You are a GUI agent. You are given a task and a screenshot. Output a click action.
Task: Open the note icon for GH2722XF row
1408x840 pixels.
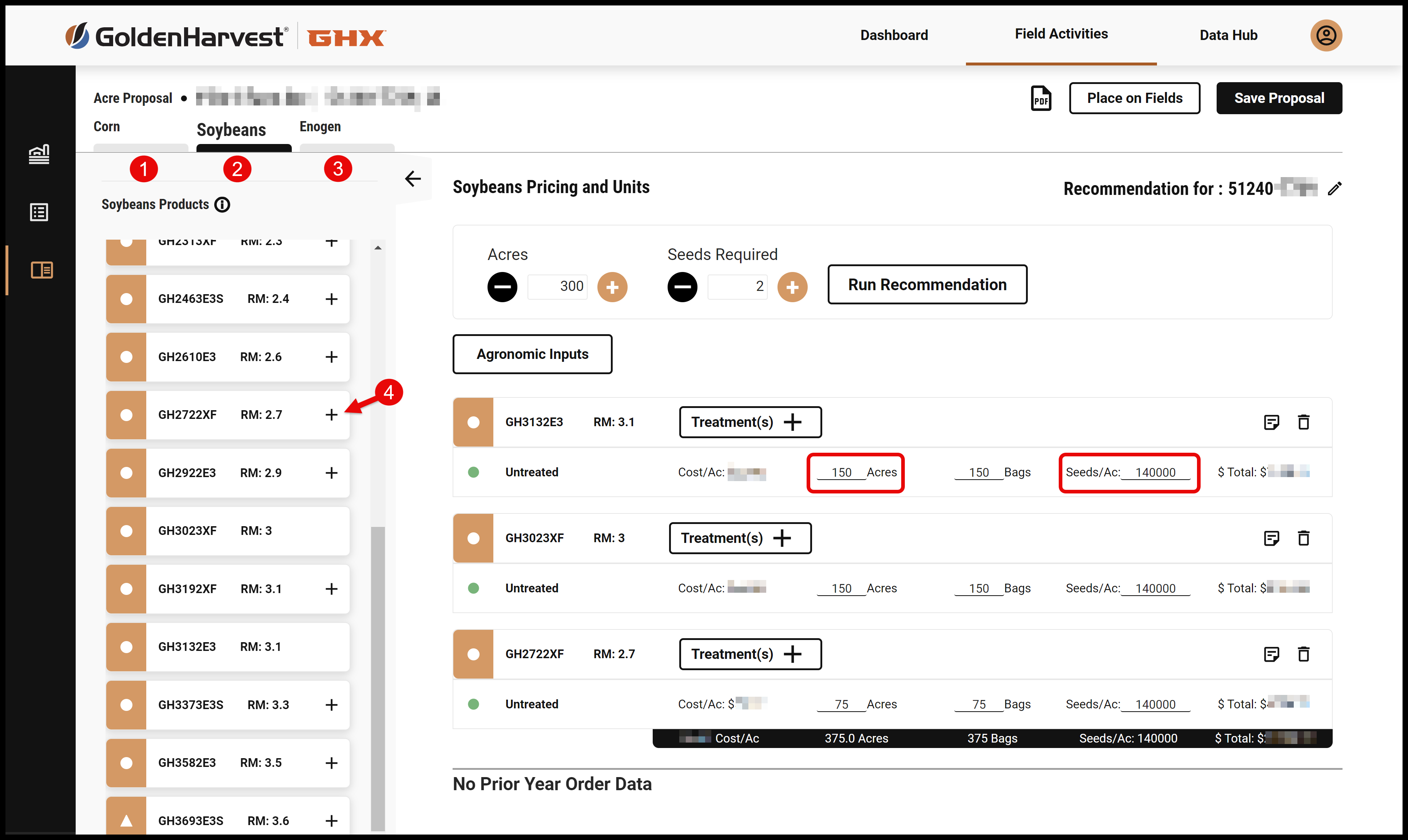coord(1272,654)
